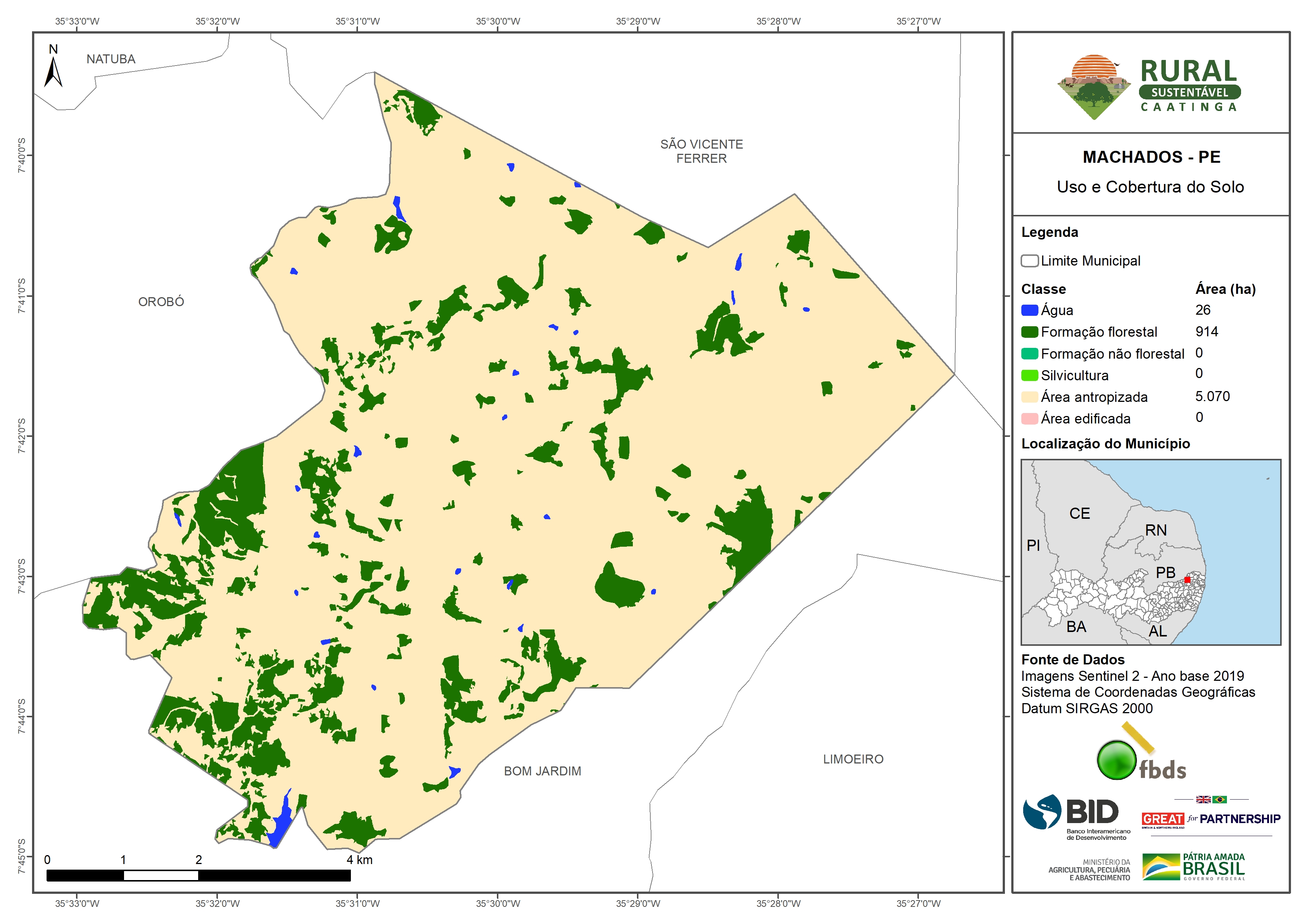Click the Água blue legend swatch
The image size is (1307, 924).
tap(1029, 310)
